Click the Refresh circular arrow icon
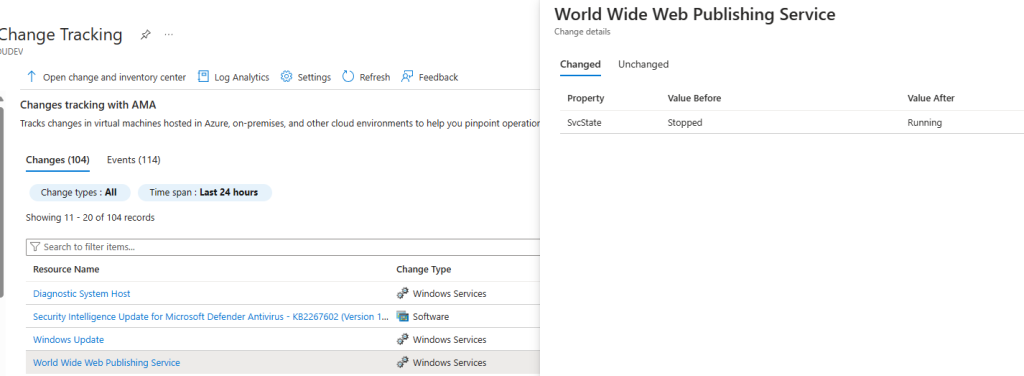 pos(348,76)
